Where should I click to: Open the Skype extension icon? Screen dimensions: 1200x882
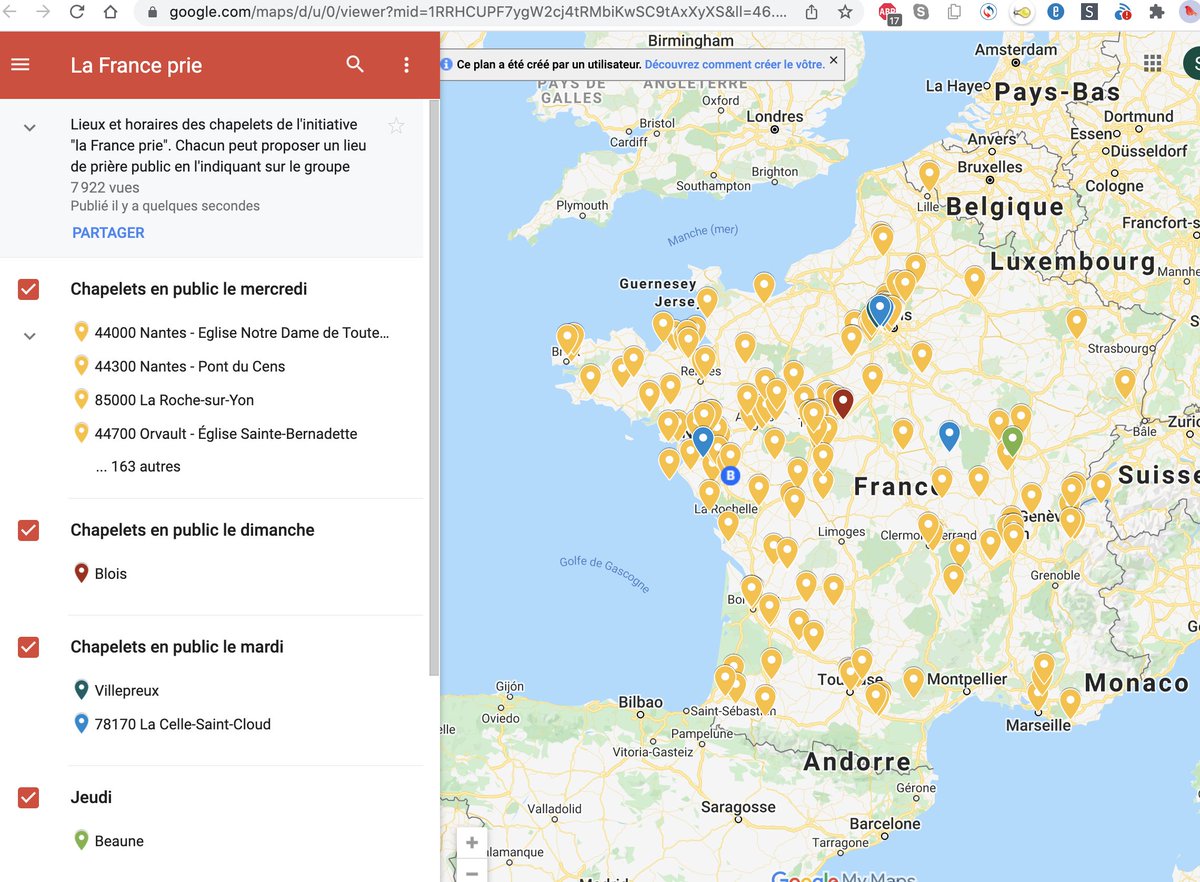[x=920, y=13]
